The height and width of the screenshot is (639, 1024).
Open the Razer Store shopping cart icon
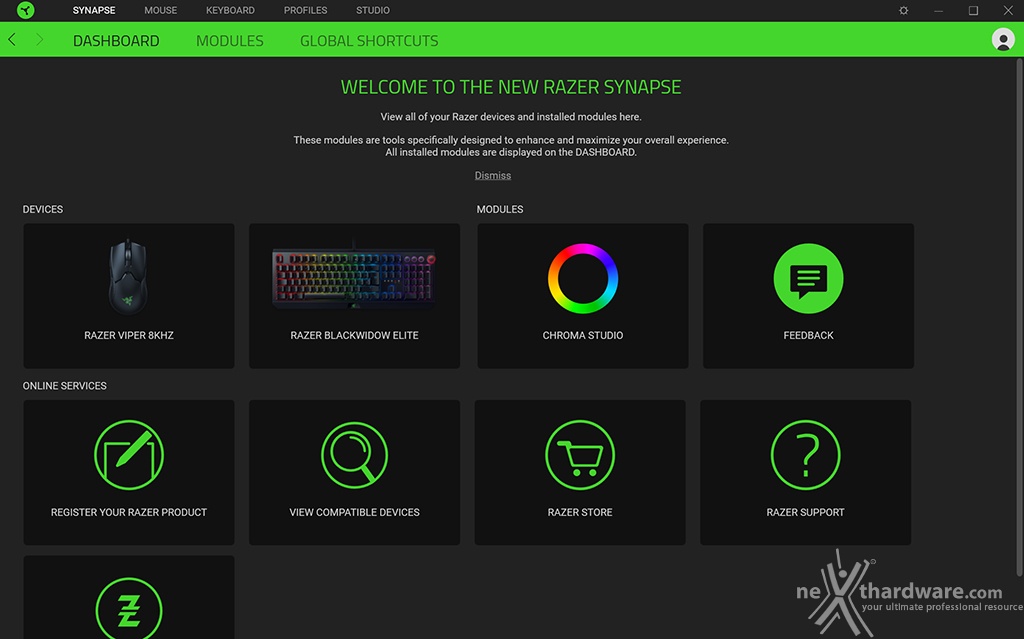coord(580,455)
